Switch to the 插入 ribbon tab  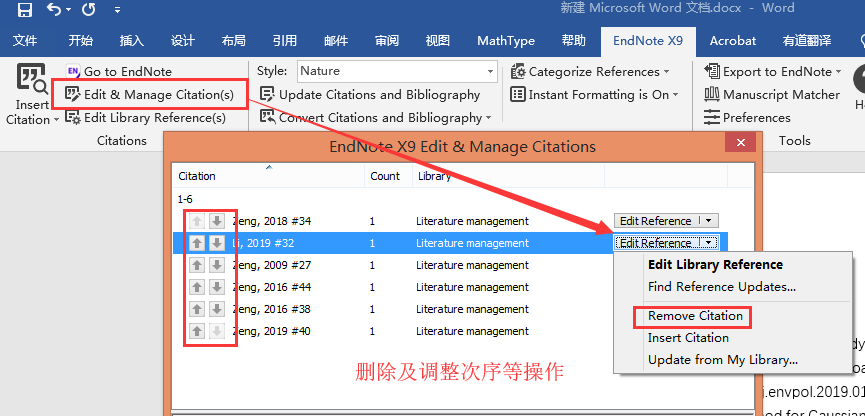131,41
